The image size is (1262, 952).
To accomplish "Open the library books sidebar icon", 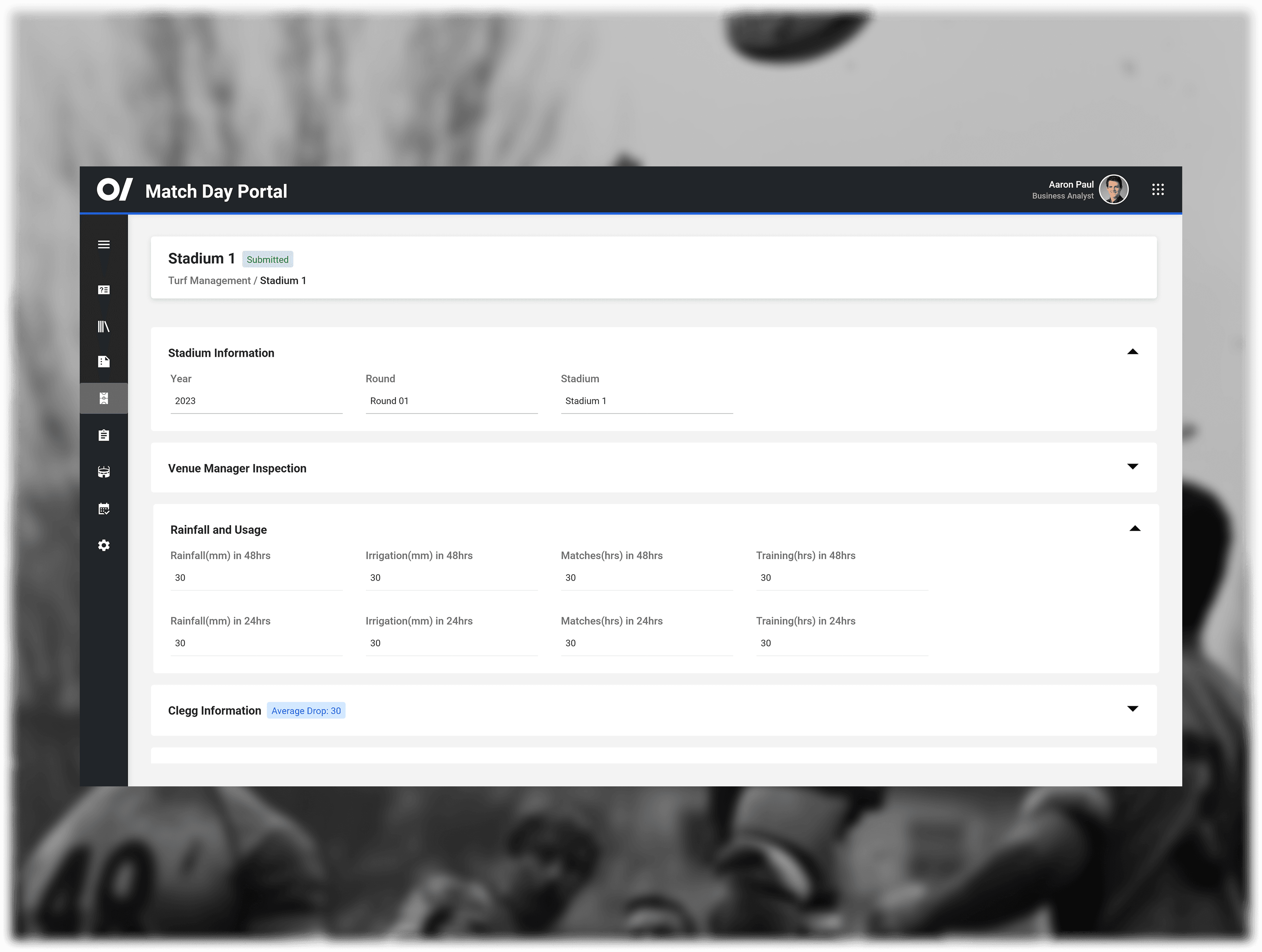I will pyautogui.click(x=104, y=326).
